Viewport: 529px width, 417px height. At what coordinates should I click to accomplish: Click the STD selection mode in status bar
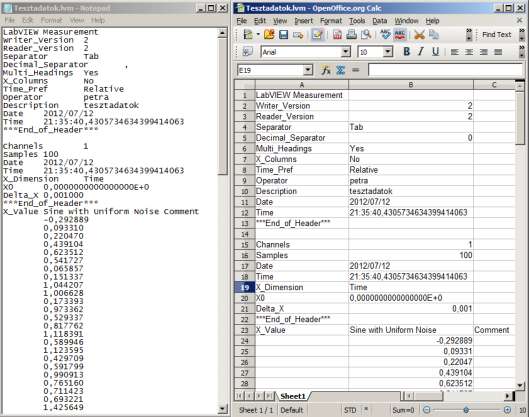pos(350,410)
